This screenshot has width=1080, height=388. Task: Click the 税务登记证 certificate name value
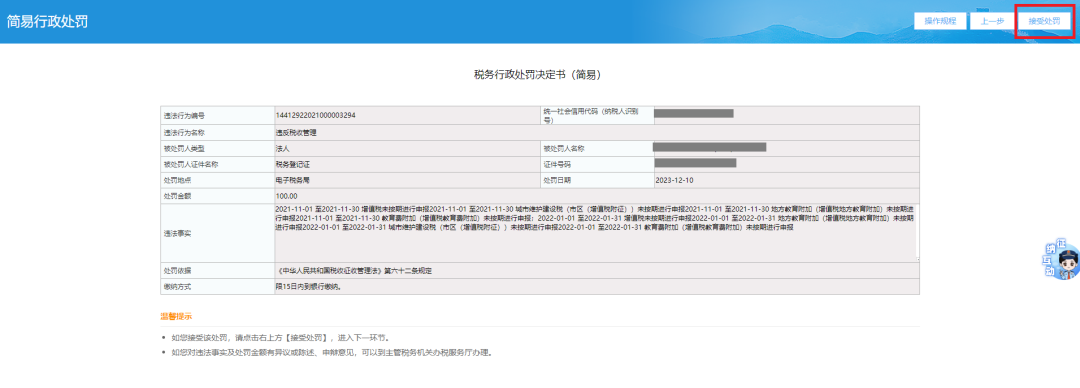(292, 165)
